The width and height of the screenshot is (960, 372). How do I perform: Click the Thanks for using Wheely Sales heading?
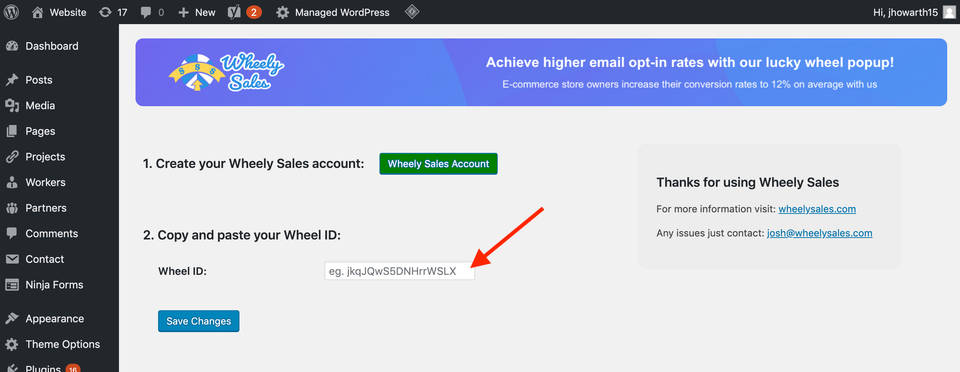coord(748,182)
